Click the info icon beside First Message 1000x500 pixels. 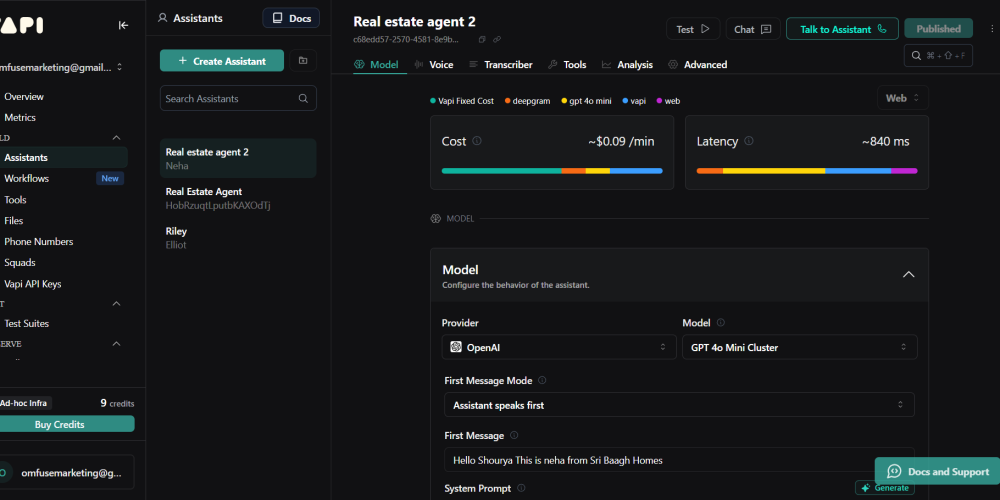(x=514, y=436)
